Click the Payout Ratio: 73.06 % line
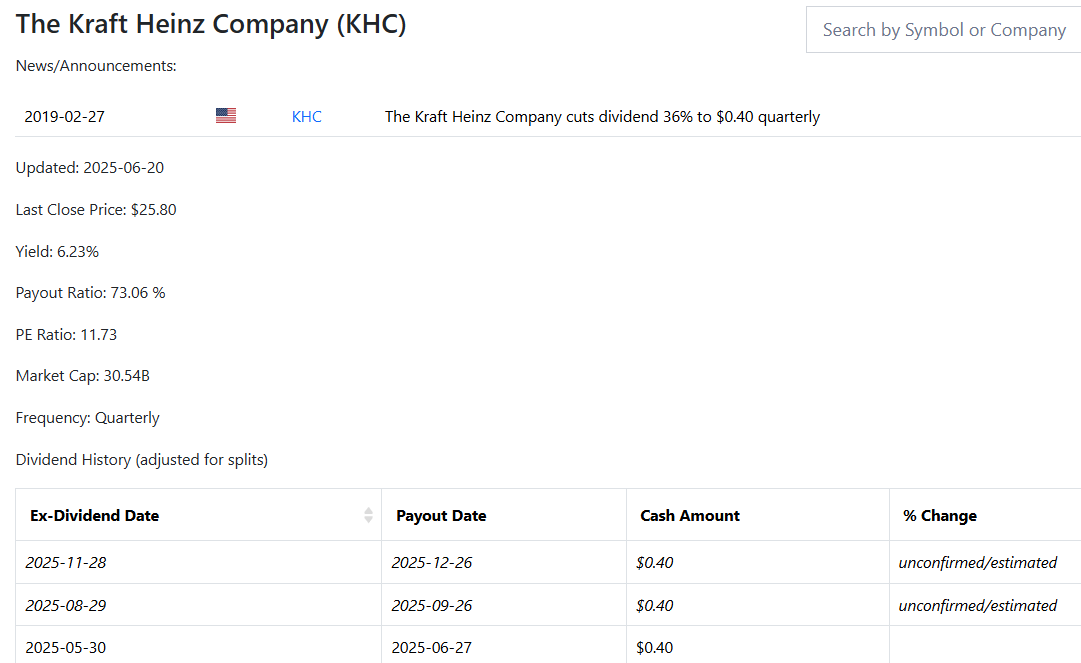1081x663 pixels. pyautogui.click(x=90, y=293)
